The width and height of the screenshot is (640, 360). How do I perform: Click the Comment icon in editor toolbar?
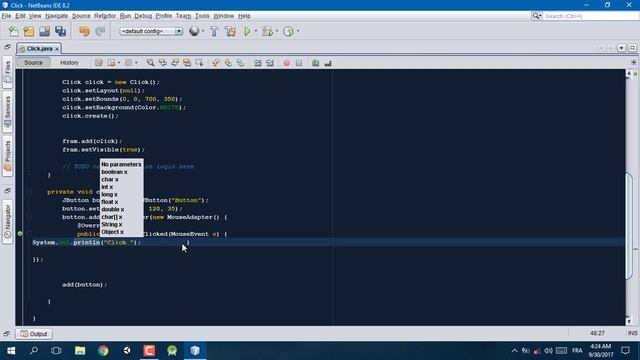pyautogui.click(x=316, y=63)
